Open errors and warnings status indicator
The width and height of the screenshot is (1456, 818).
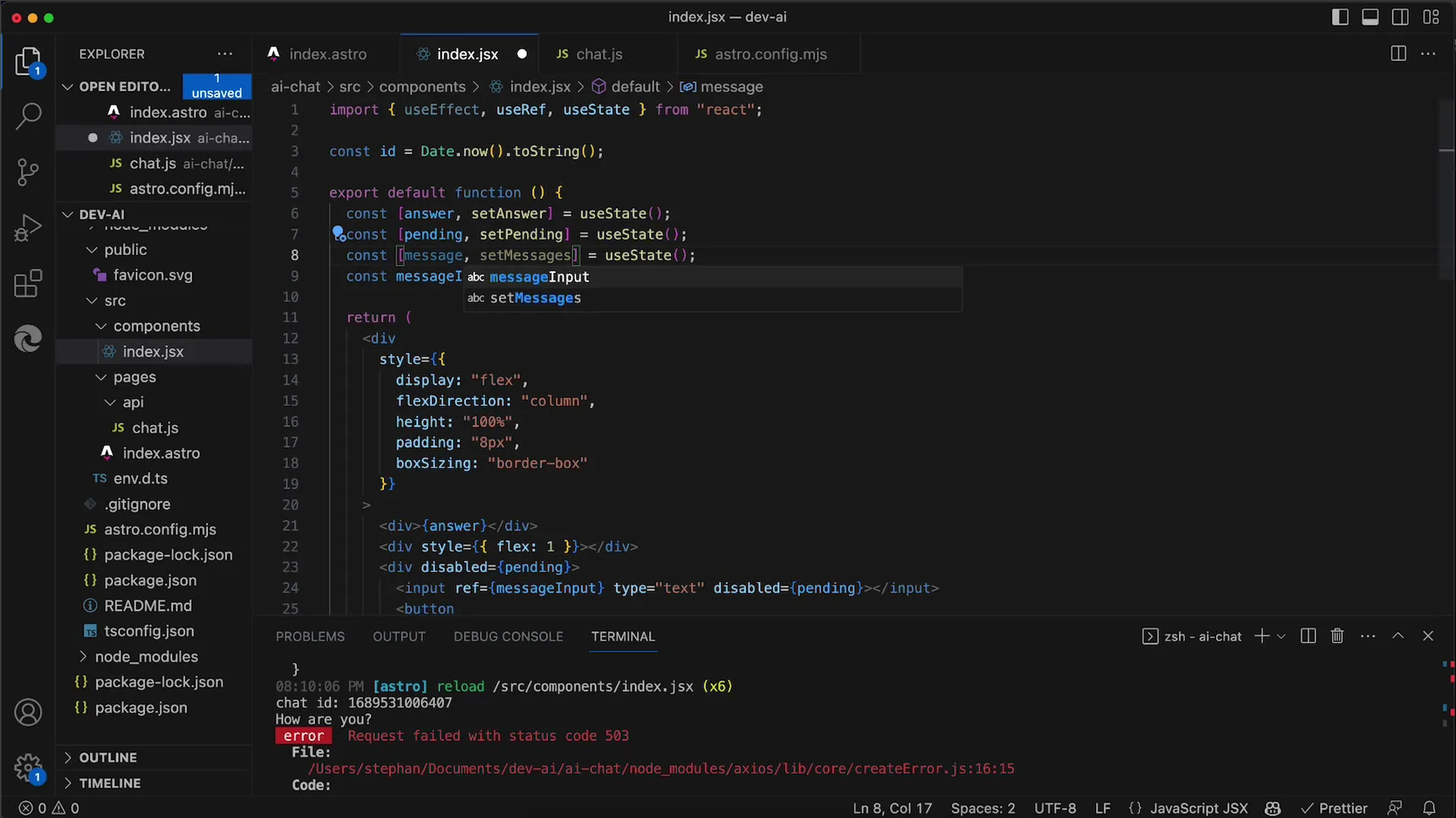(49, 808)
